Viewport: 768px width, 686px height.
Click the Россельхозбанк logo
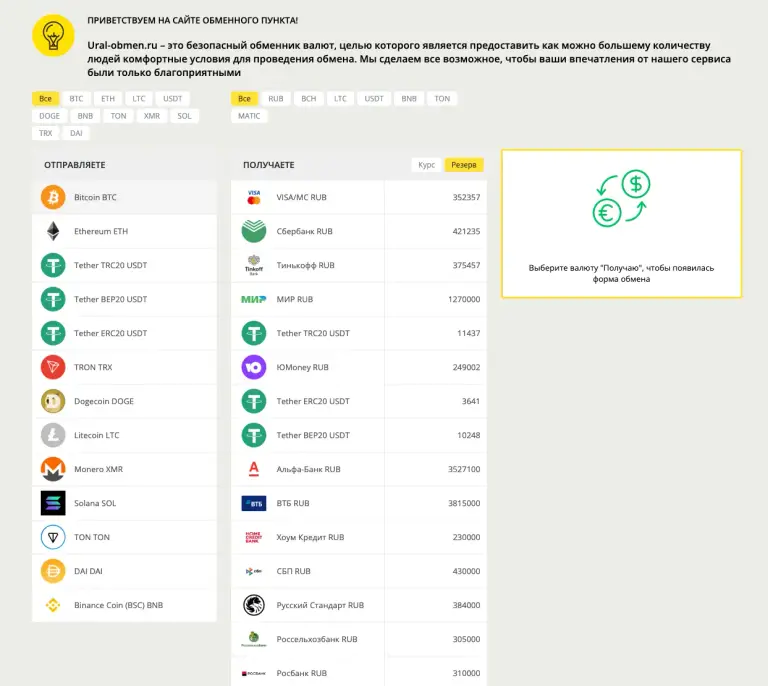pyautogui.click(x=254, y=639)
